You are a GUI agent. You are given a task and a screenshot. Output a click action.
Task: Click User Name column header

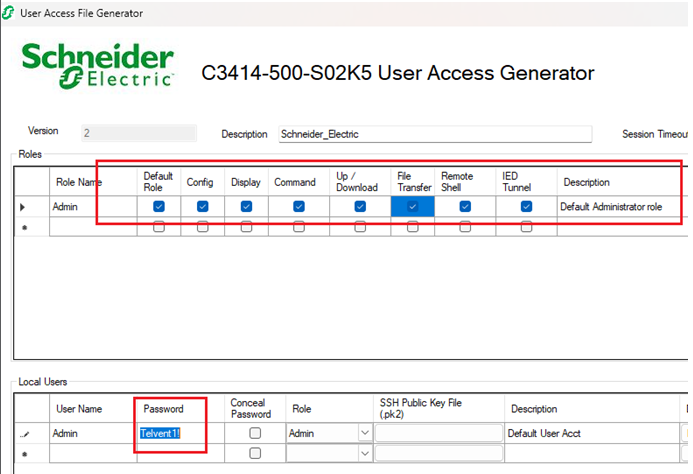[93, 409]
